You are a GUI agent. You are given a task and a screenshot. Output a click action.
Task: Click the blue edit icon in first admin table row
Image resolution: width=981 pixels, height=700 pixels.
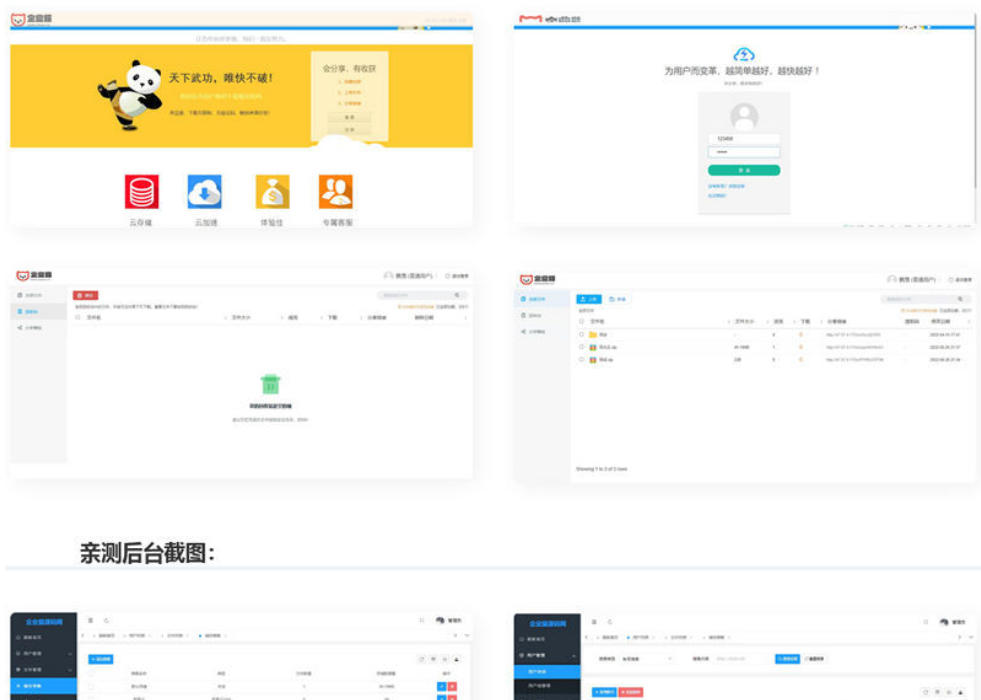(x=442, y=687)
